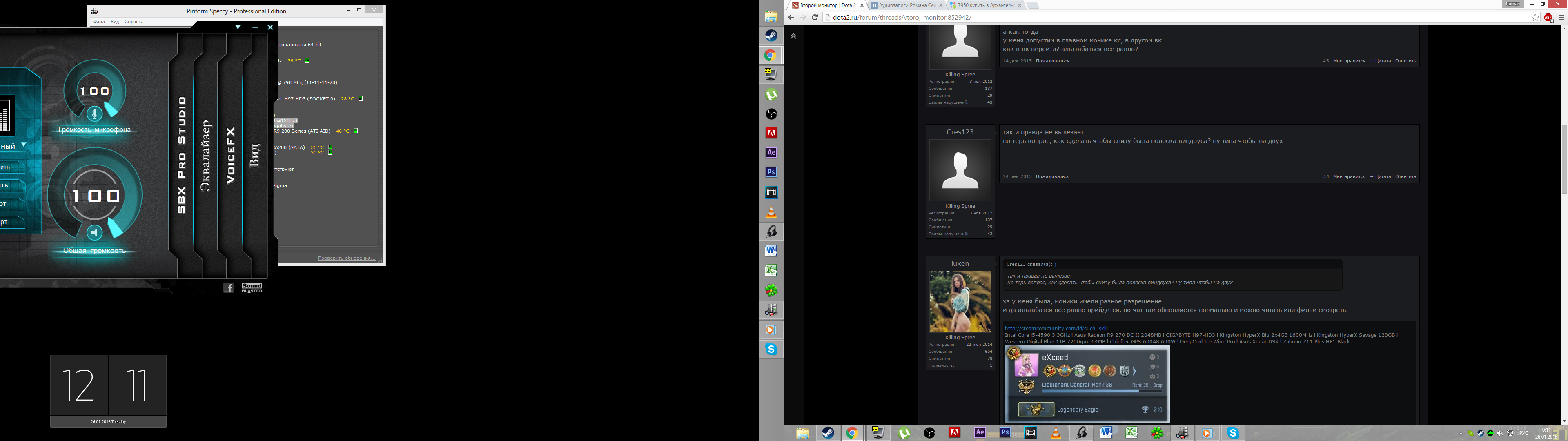
Task: Launch OBS from the vertical taskbar
Action: (771, 114)
